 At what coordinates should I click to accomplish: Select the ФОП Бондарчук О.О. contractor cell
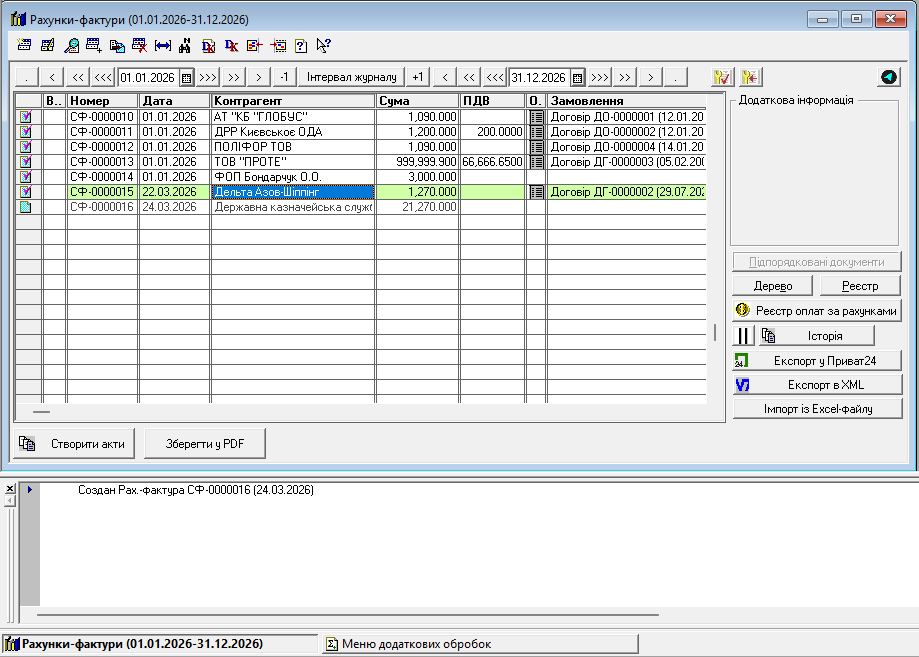click(x=292, y=177)
